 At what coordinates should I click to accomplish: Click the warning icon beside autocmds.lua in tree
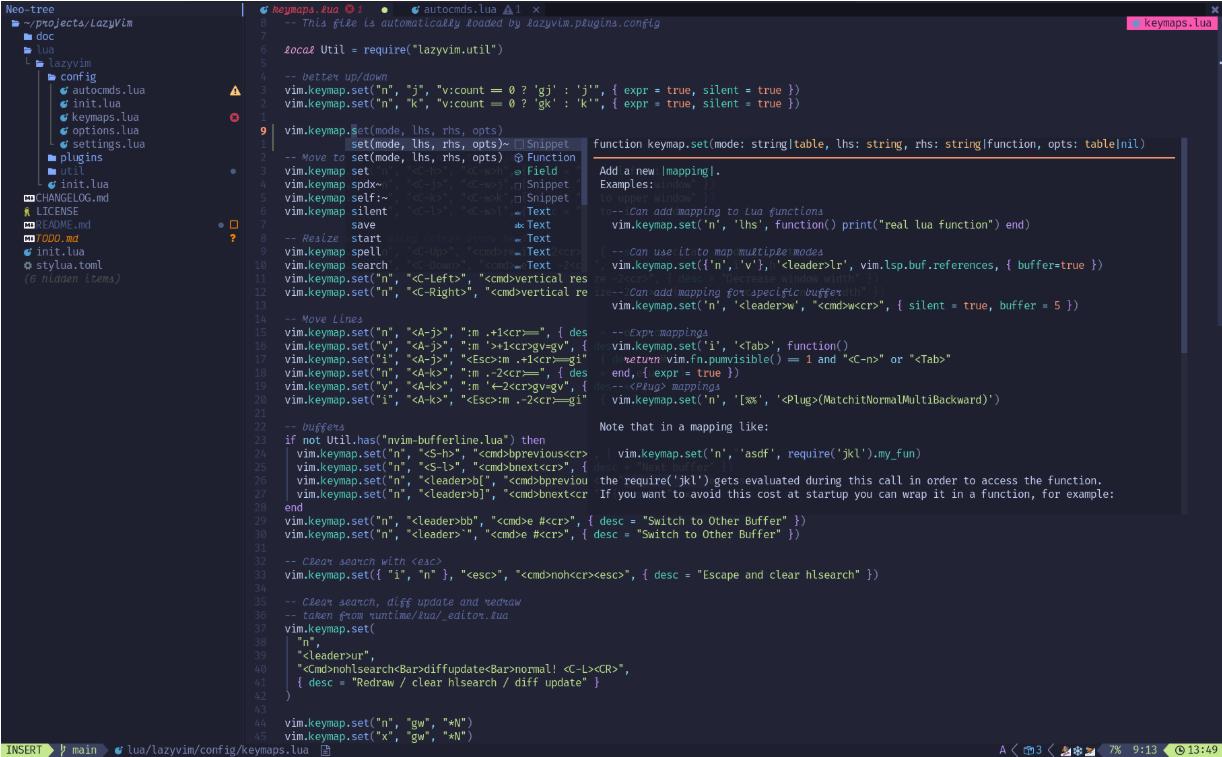coord(235,90)
